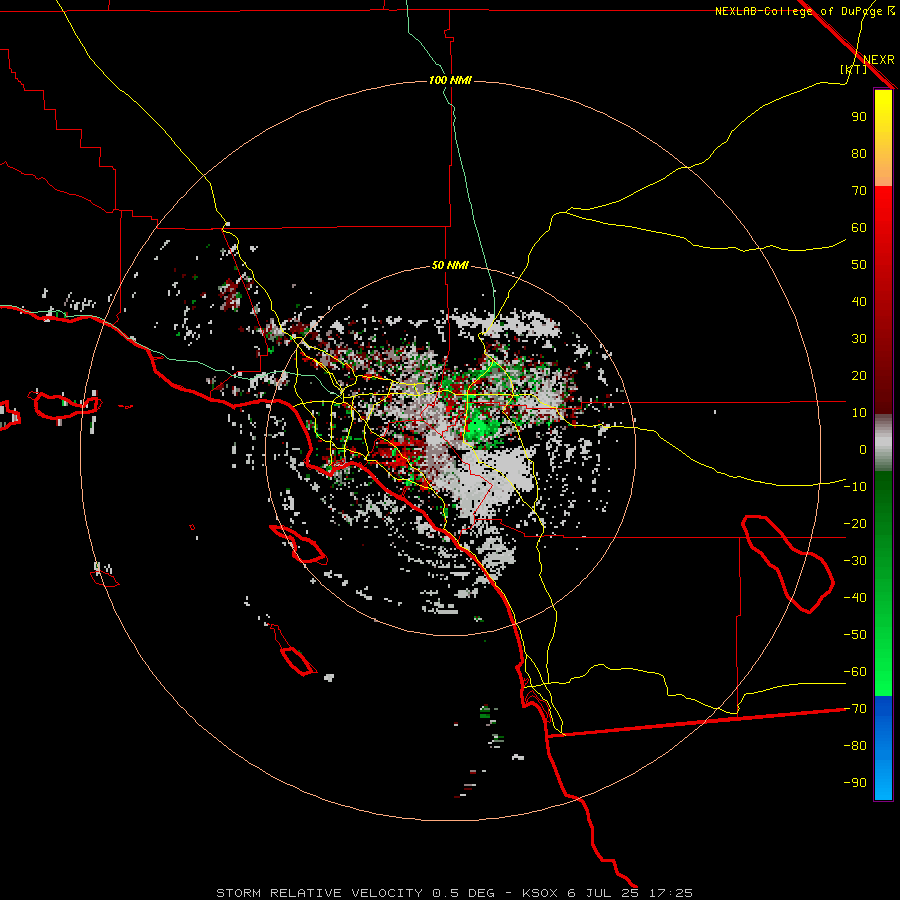Image resolution: width=900 pixels, height=900 pixels.
Task: Pick the "-20" value on the velocity scale
Action: point(855,523)
